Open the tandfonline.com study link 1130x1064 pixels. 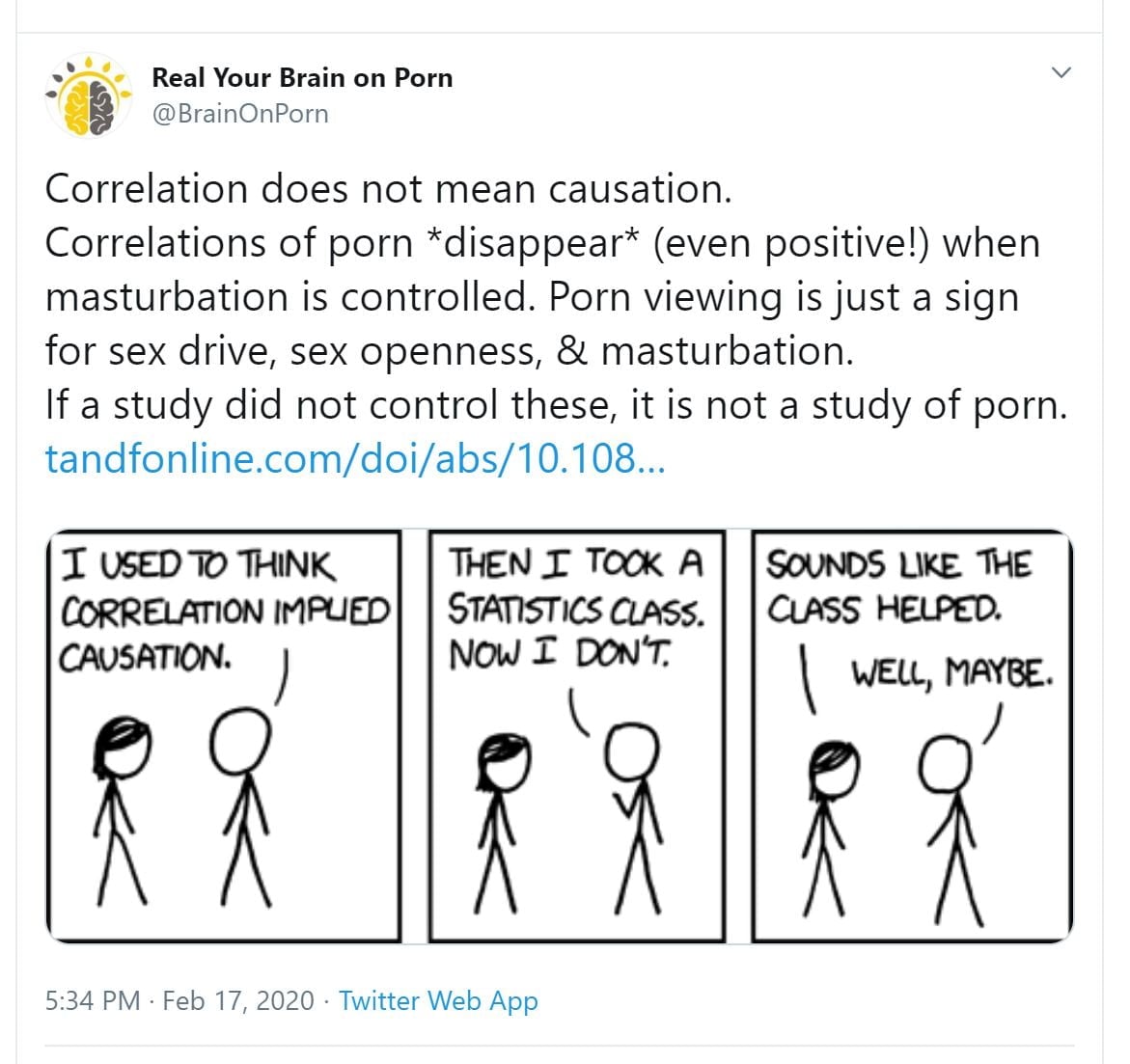(355, 459)
